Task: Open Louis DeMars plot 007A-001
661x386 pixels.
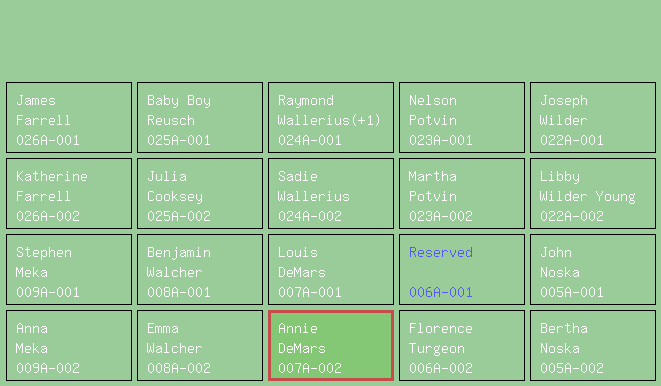Action: click(x=331, y=270)
